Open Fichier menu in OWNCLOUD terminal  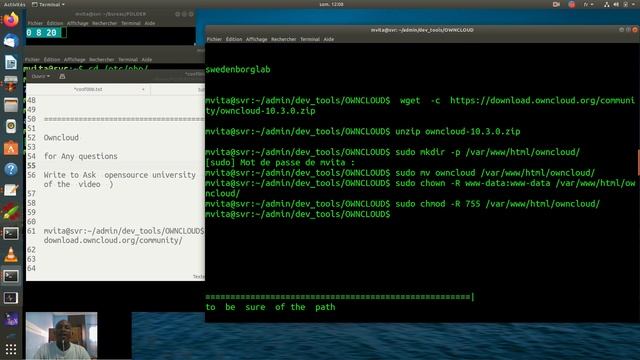214,39
